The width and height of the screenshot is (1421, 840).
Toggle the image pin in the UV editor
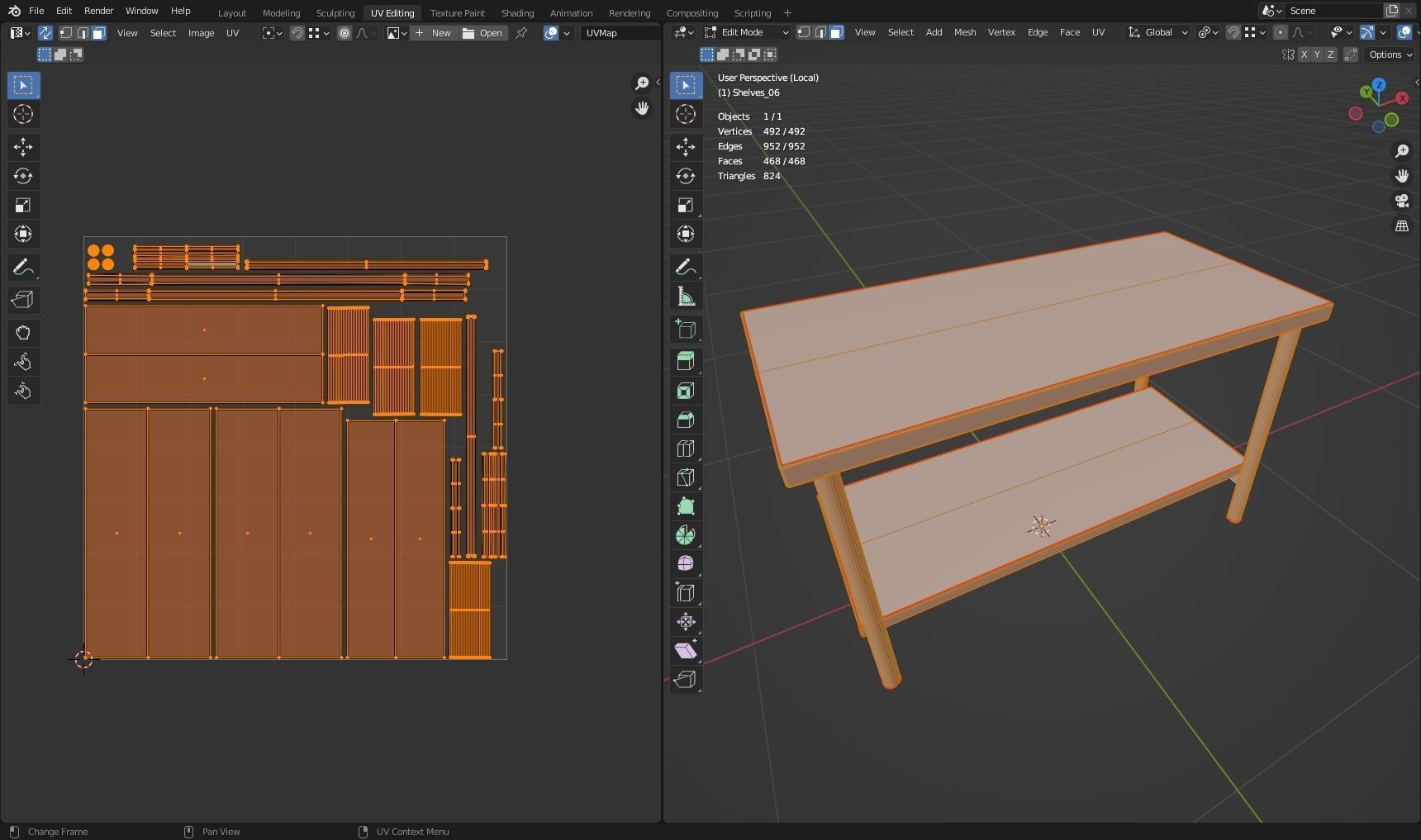[521, 33]
